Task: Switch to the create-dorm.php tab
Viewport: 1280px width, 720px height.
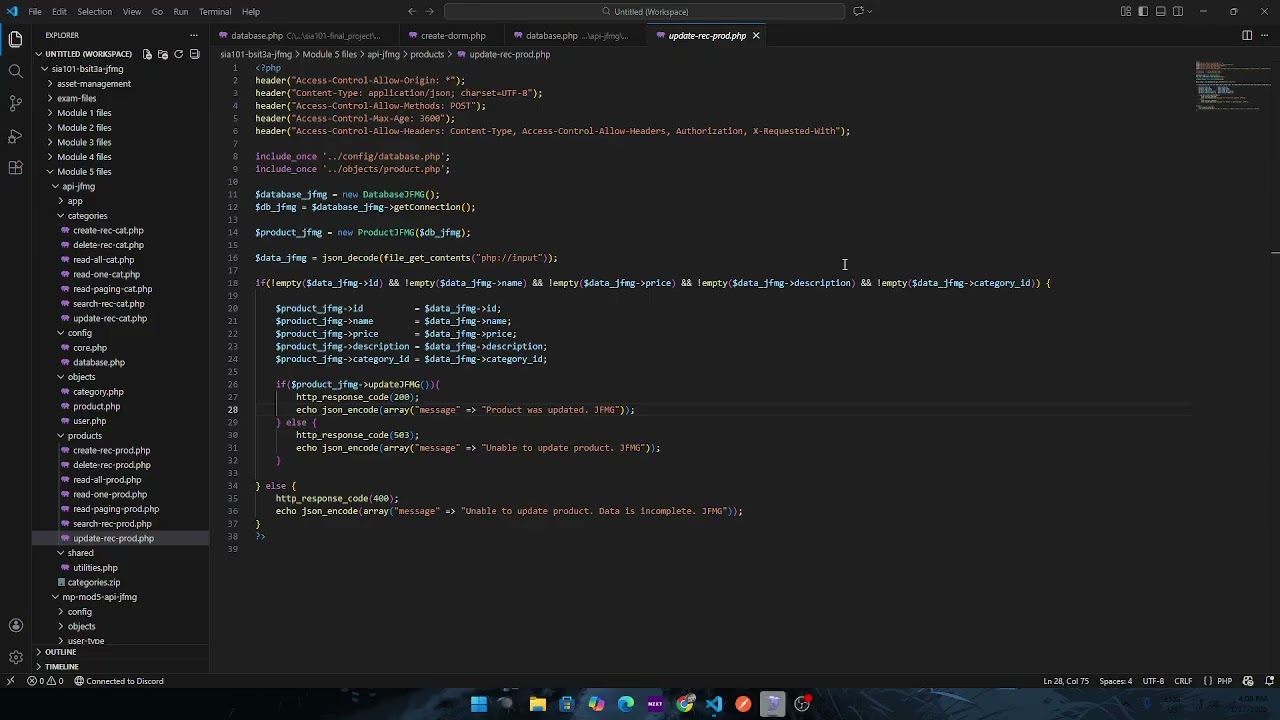Action: (x=453, y=36)
